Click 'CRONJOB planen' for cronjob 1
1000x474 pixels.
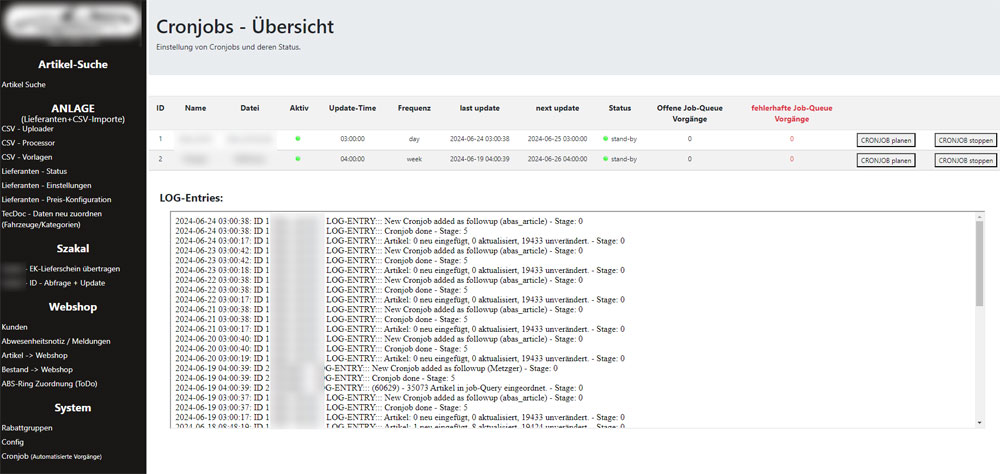(x=886, y=140)
